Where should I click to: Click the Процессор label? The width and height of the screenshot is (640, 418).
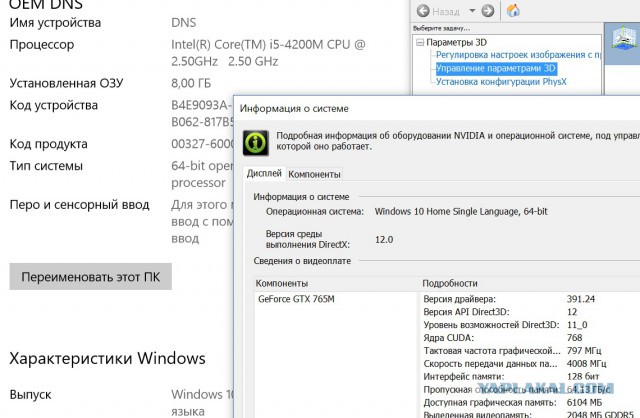coord(42,45)
